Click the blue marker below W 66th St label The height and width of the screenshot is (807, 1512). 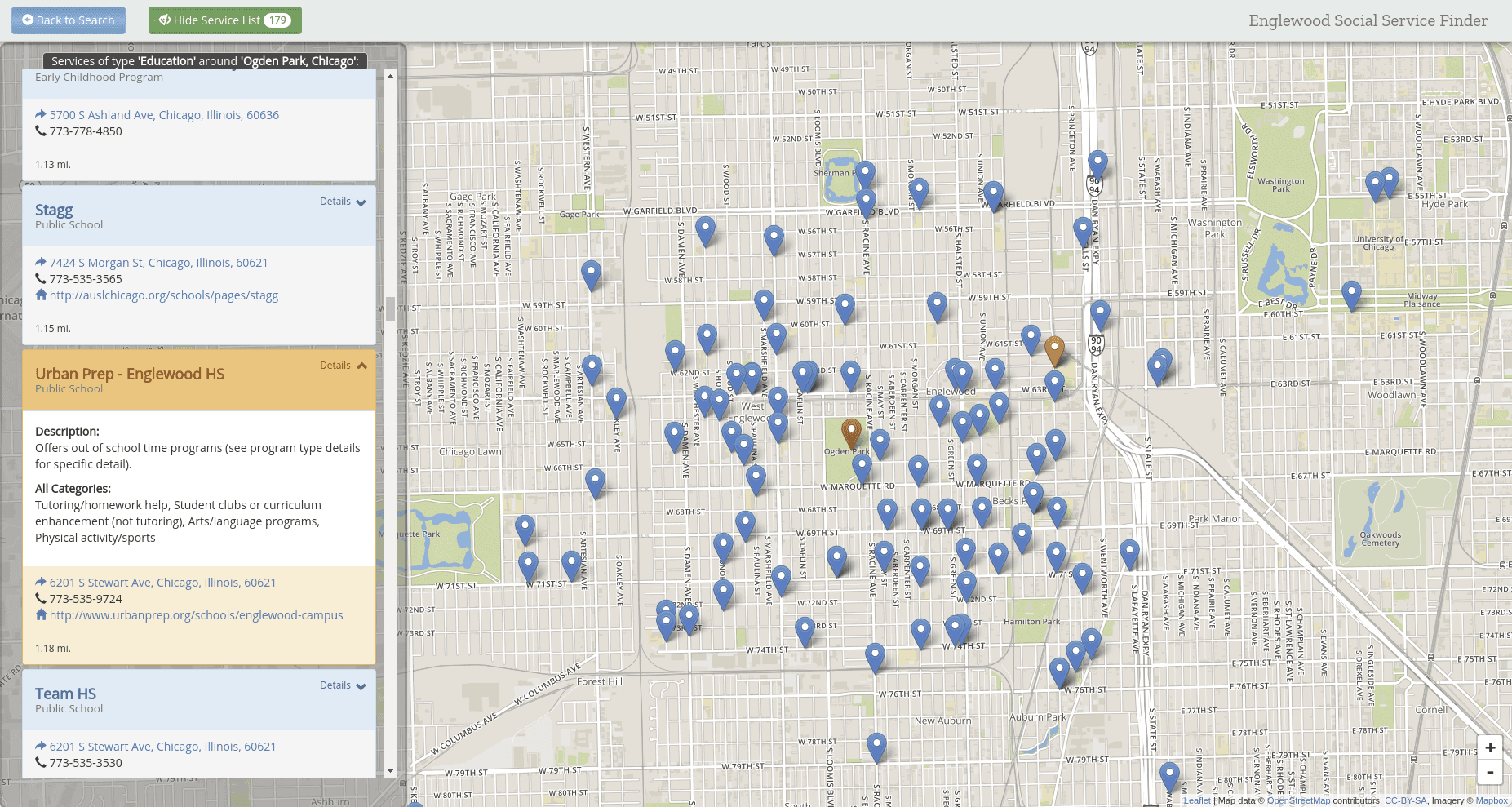pyautogui.click(x=596, y=484)
